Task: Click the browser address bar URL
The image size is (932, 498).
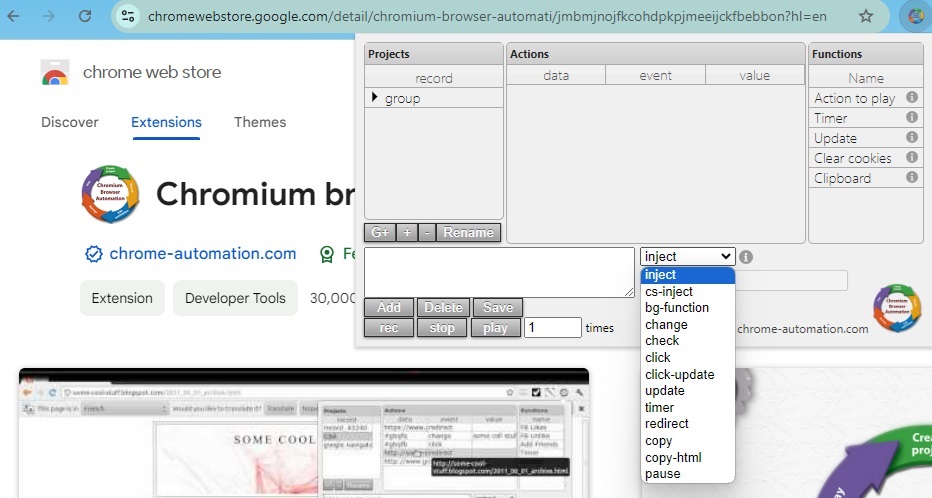Action: 487,16
